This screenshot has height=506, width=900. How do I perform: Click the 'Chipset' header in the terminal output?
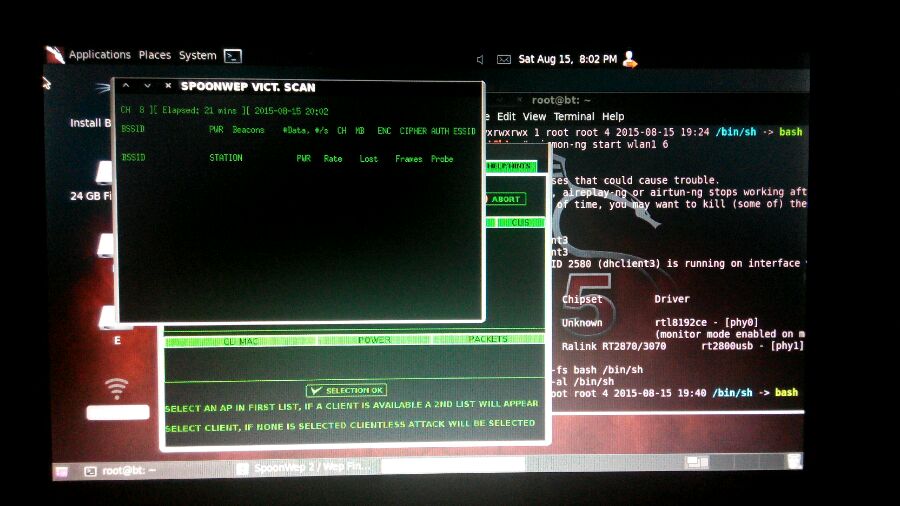582,299
